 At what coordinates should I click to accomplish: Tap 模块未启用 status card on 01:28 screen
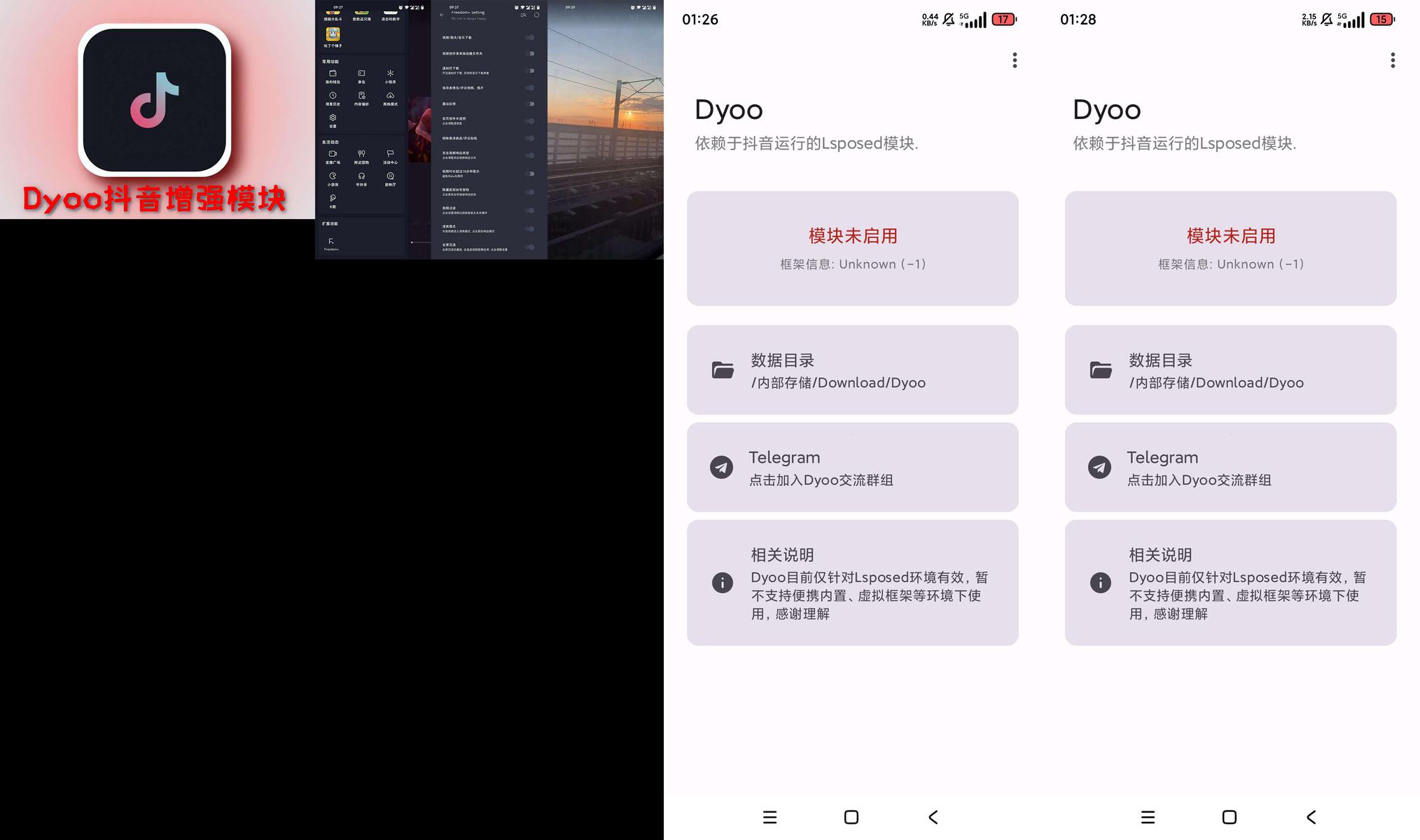(1230, 248)
